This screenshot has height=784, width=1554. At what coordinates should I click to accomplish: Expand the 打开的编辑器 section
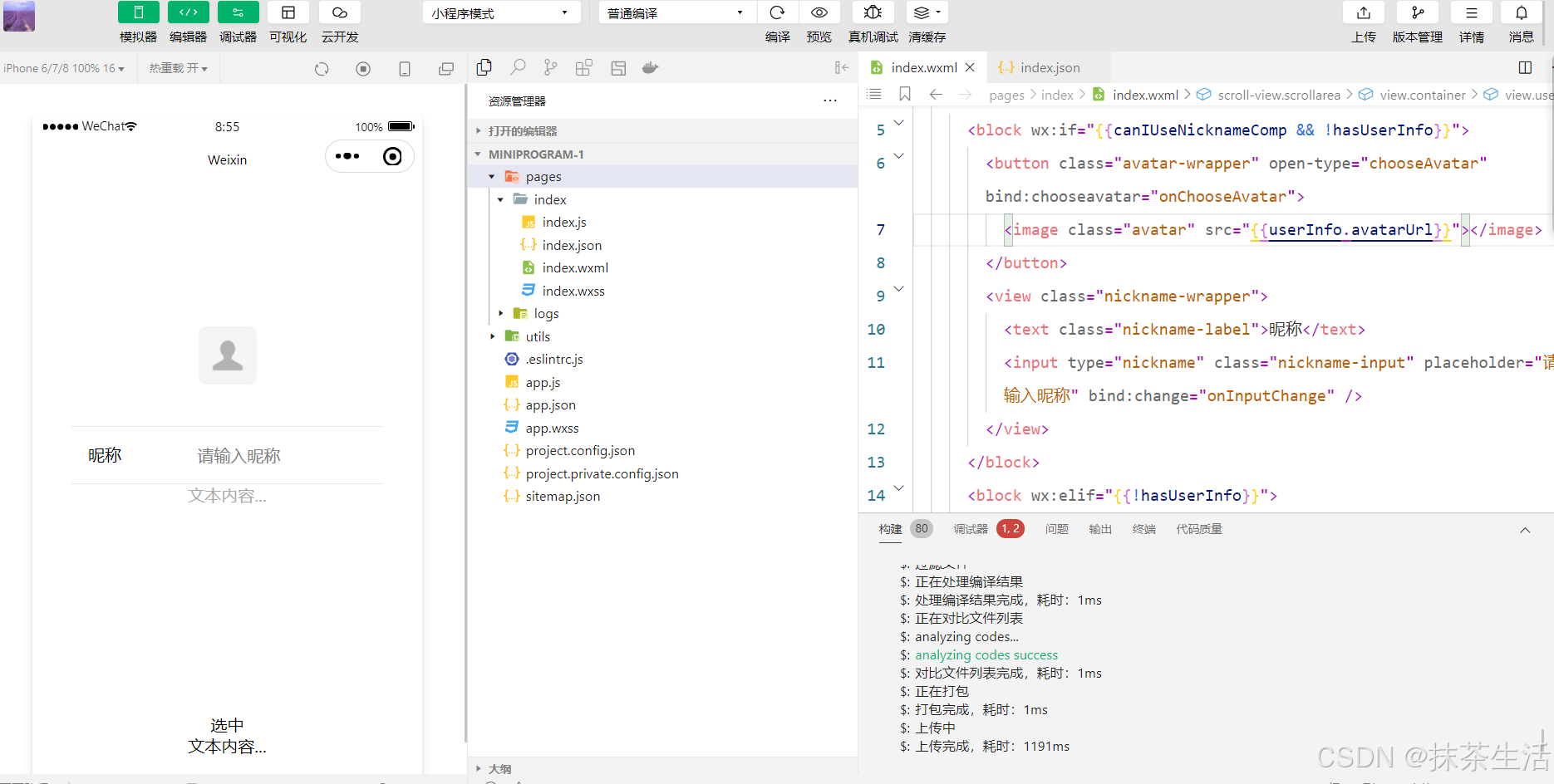662,131
